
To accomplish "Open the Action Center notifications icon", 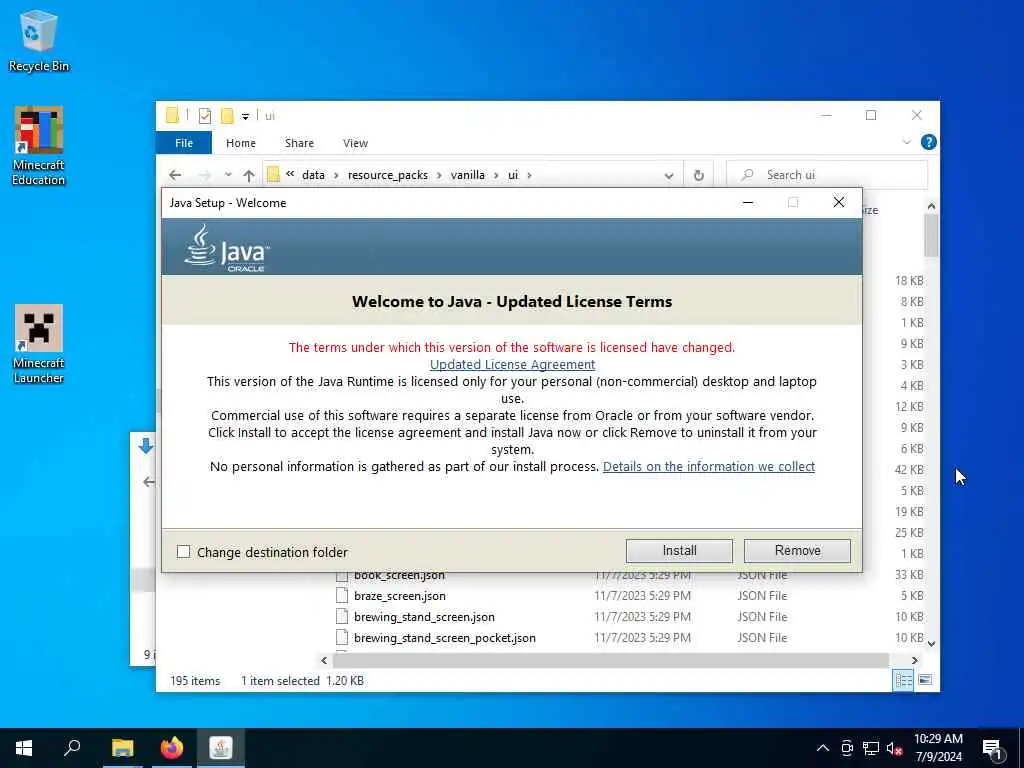I will [x=993, y=748].
